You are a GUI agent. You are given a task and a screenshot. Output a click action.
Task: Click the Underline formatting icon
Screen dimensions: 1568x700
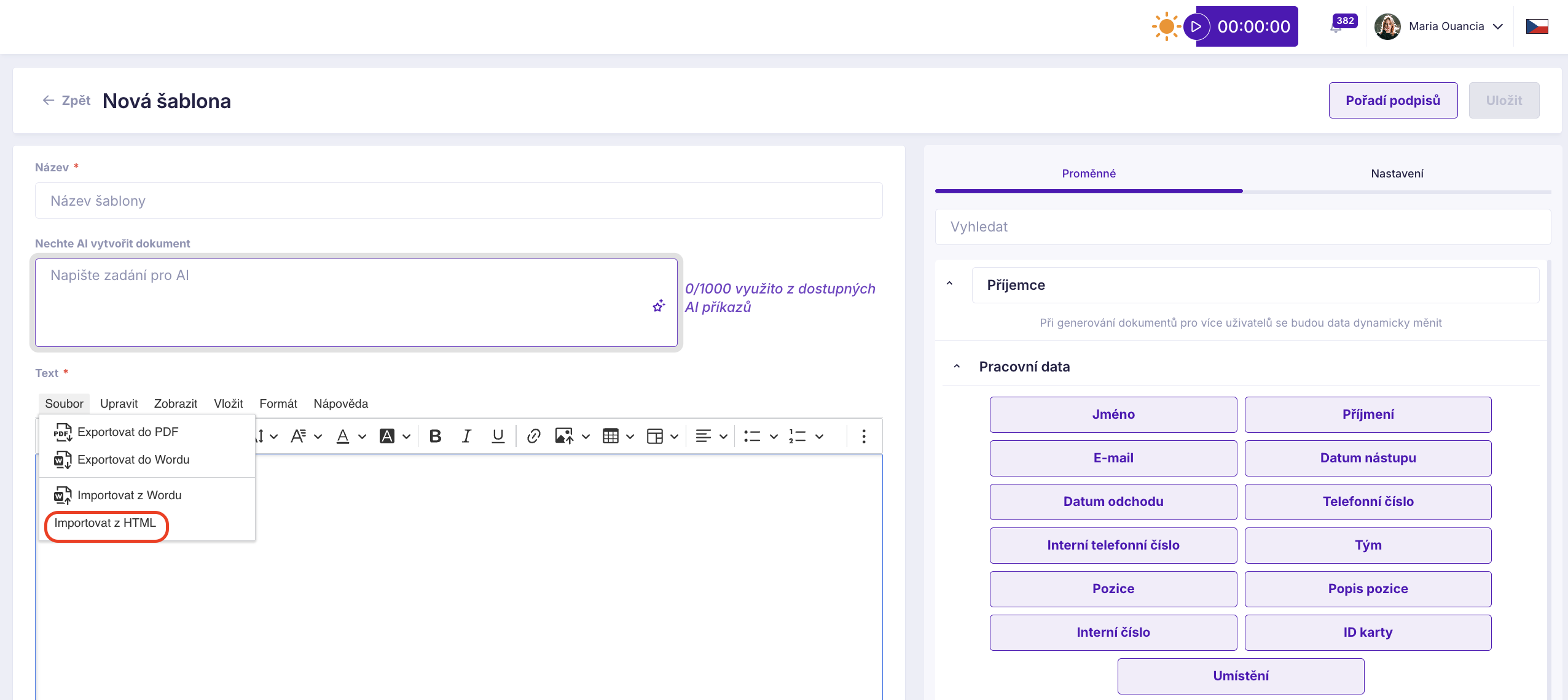click(x=498, y=436)
